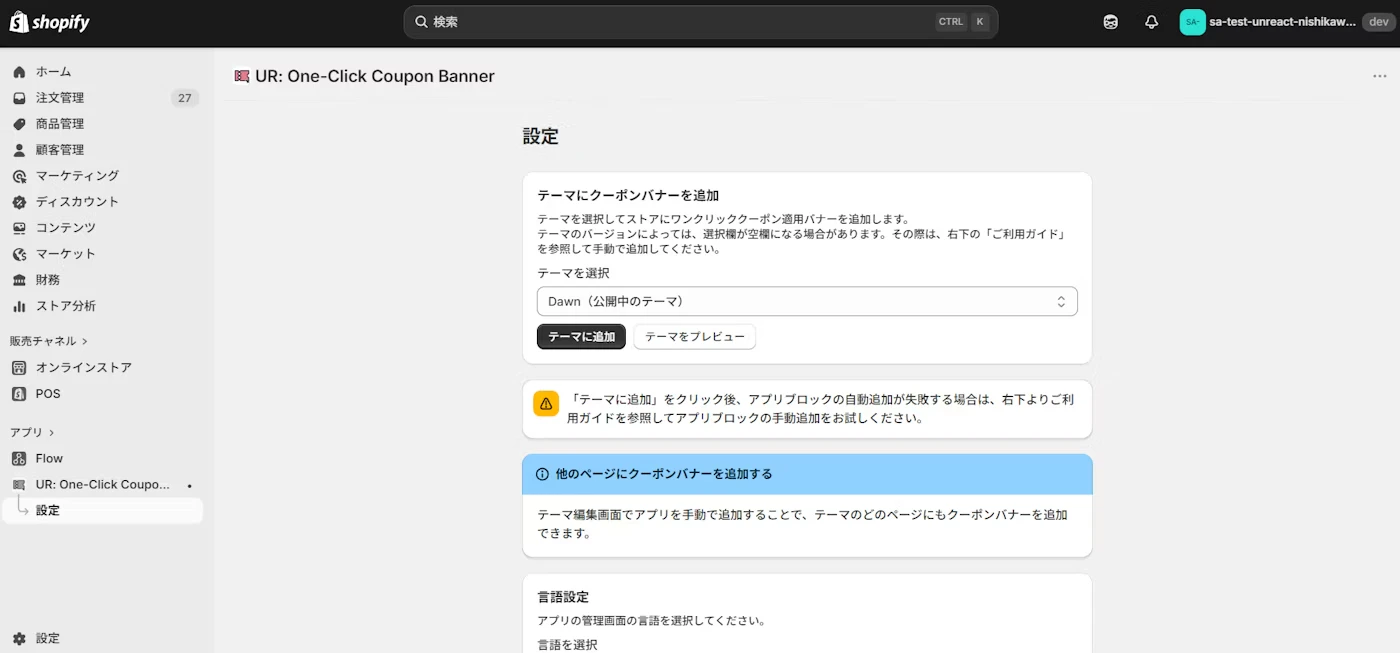Click the ホーム house icon
The height and width of the screenshot is (653, 1400).
pos(19,72)
